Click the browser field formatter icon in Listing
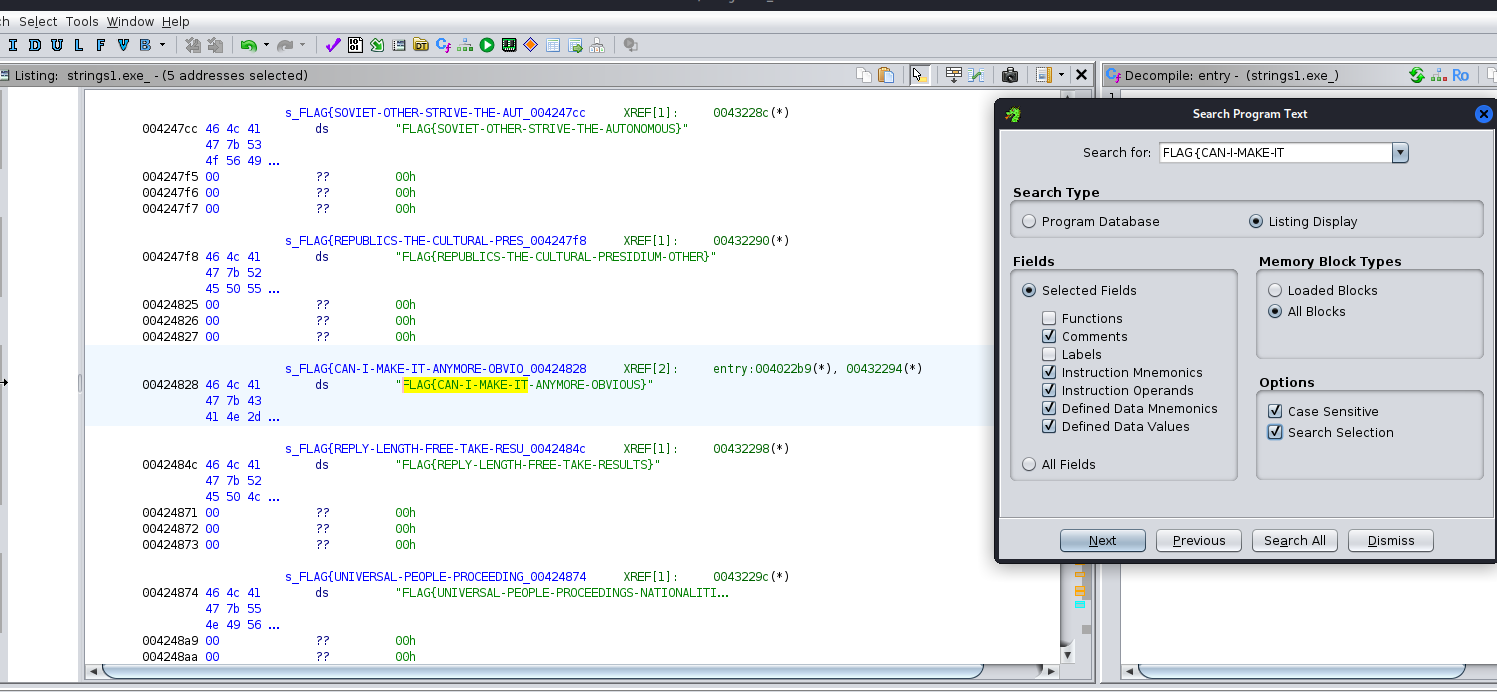The width and height of the screenshot is (1497, 692). click(954, 75)
